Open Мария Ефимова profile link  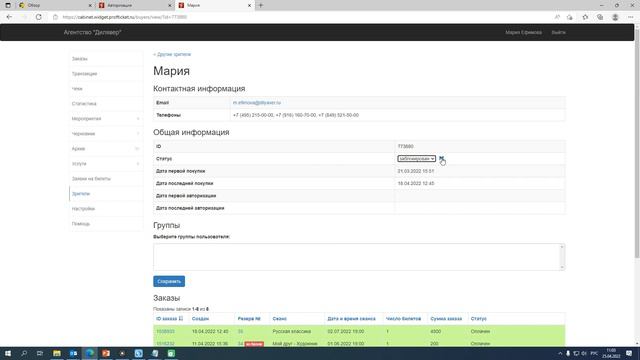click(x=523, y=32)
